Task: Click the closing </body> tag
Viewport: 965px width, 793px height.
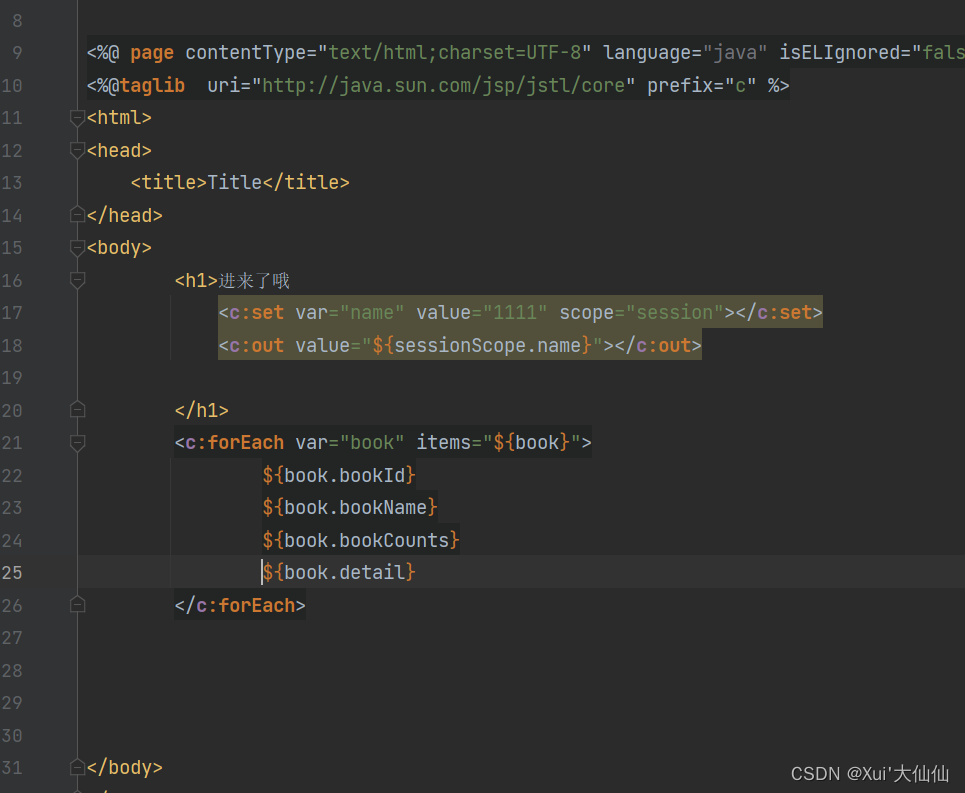Action: coord(125,767)
